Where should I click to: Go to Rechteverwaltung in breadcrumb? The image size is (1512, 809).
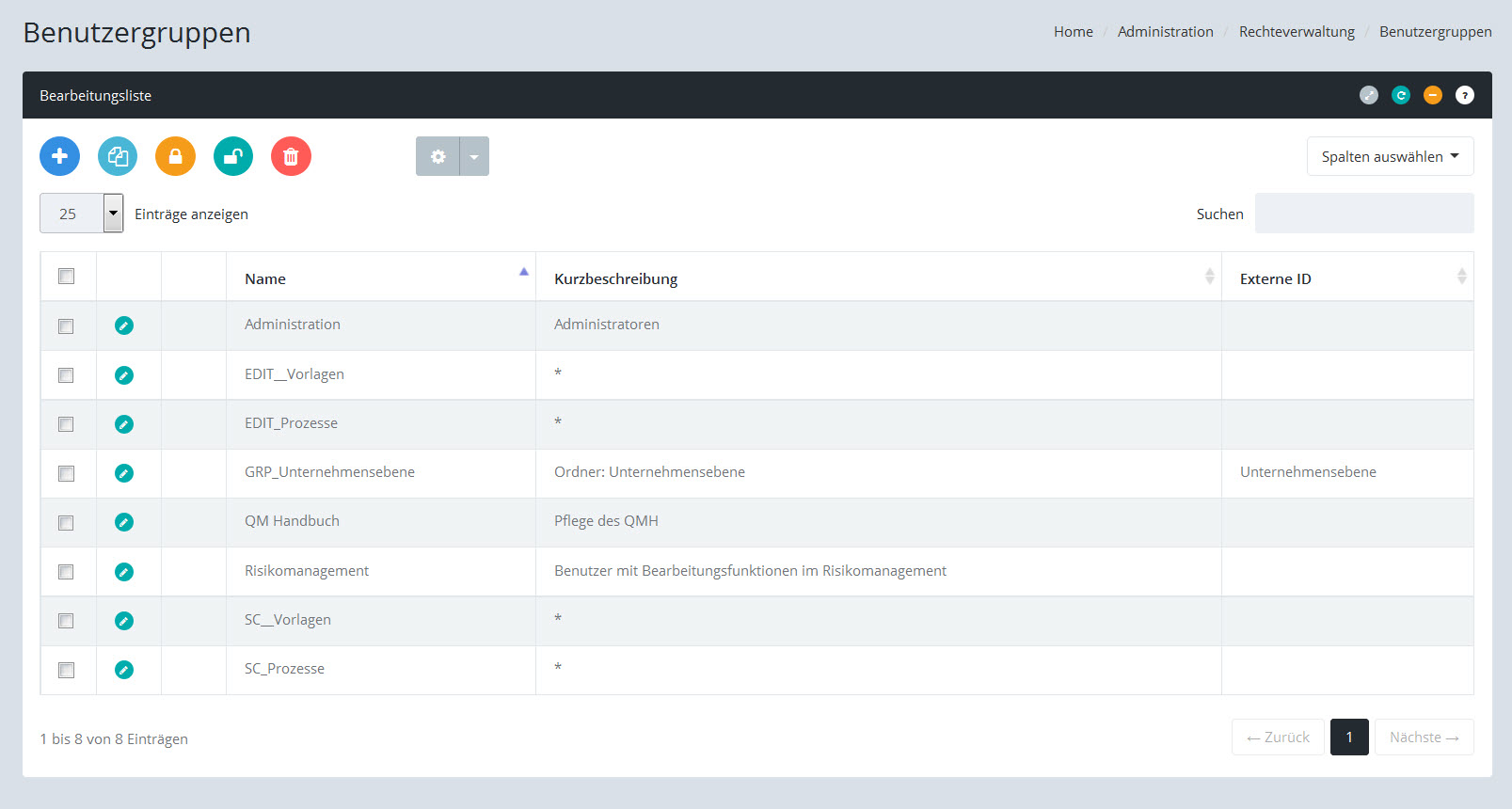(x=1297, y=32)
